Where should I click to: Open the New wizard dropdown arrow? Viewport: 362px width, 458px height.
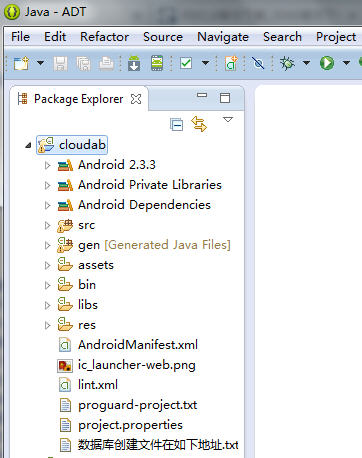40,63
